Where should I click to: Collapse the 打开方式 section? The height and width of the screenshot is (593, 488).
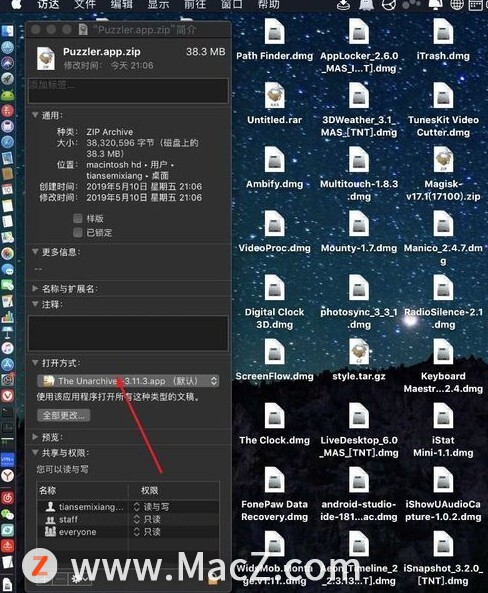[x=35, y=363]
